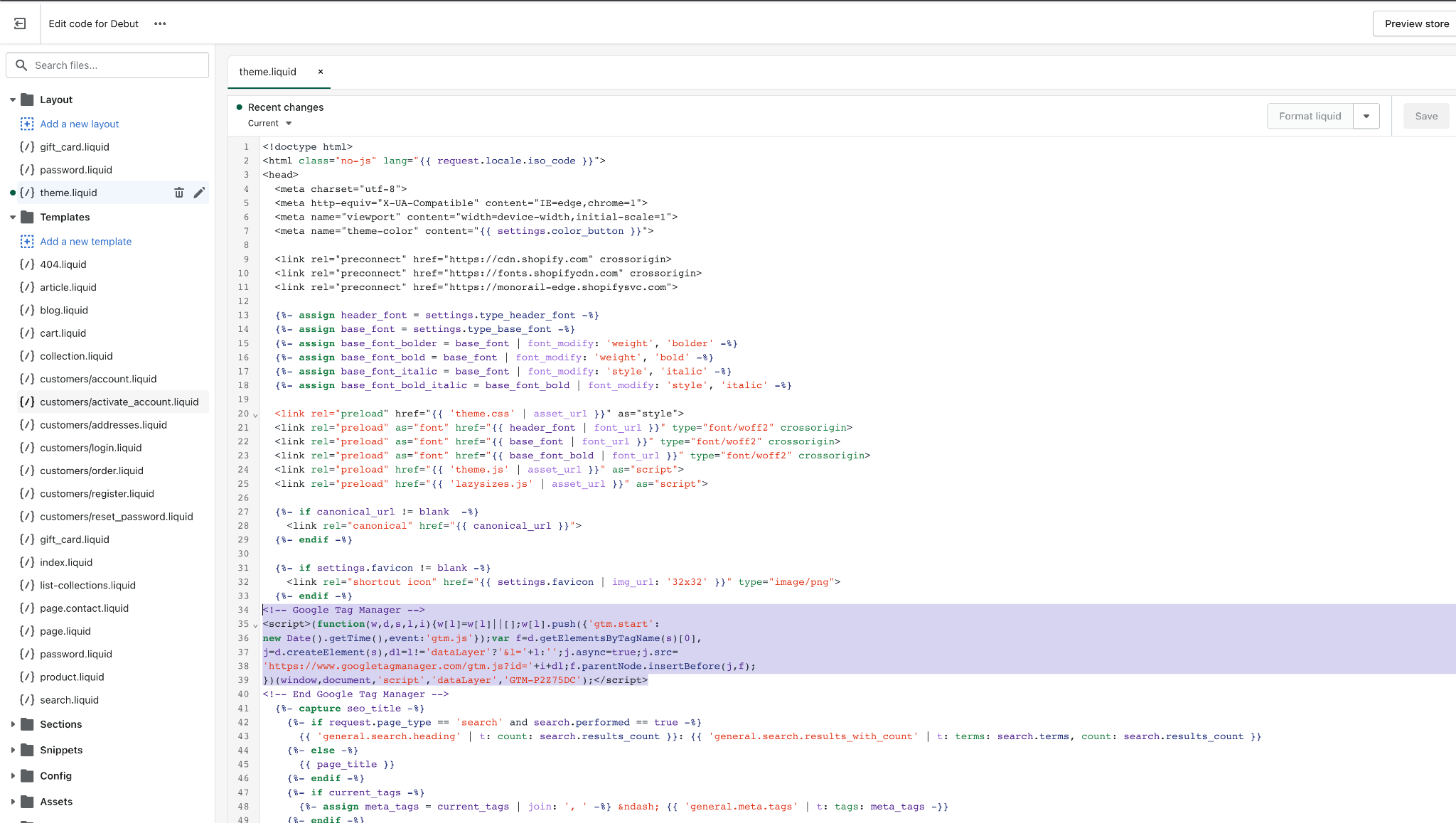1456x823 pixels.
Task: Click line number 34 in gutter
Action: pos(243,610)
